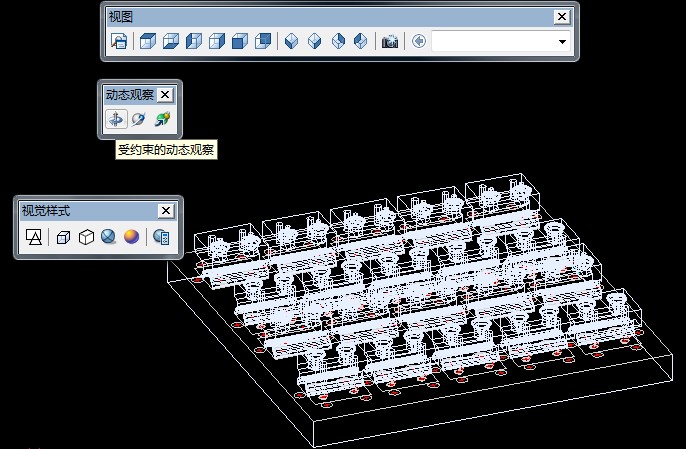Switch to Right view in 视图 toolbar
This screenshot has width=686, height=449.
pyautogui.click(x=217, y=42)
